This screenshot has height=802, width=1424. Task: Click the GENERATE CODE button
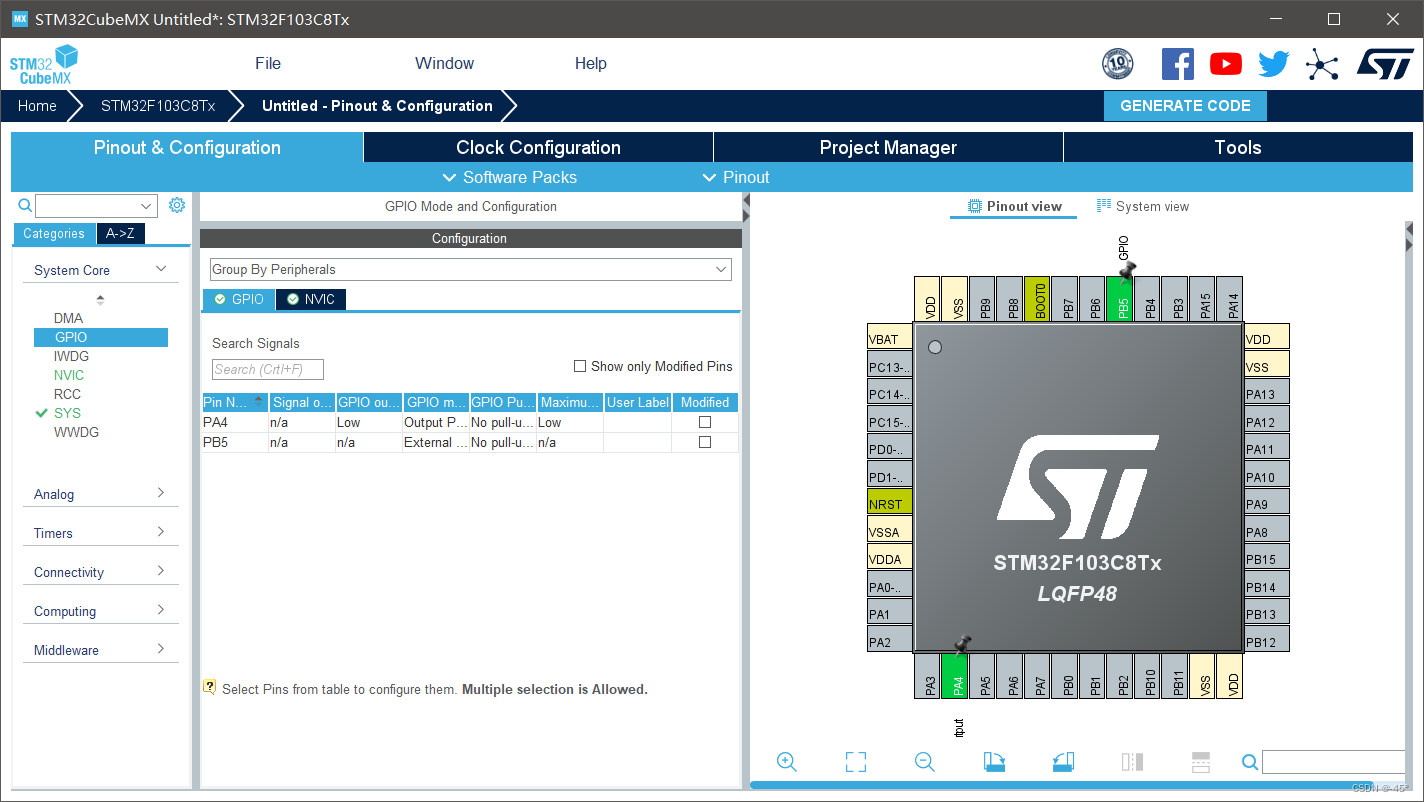(x=1185, y=105)
